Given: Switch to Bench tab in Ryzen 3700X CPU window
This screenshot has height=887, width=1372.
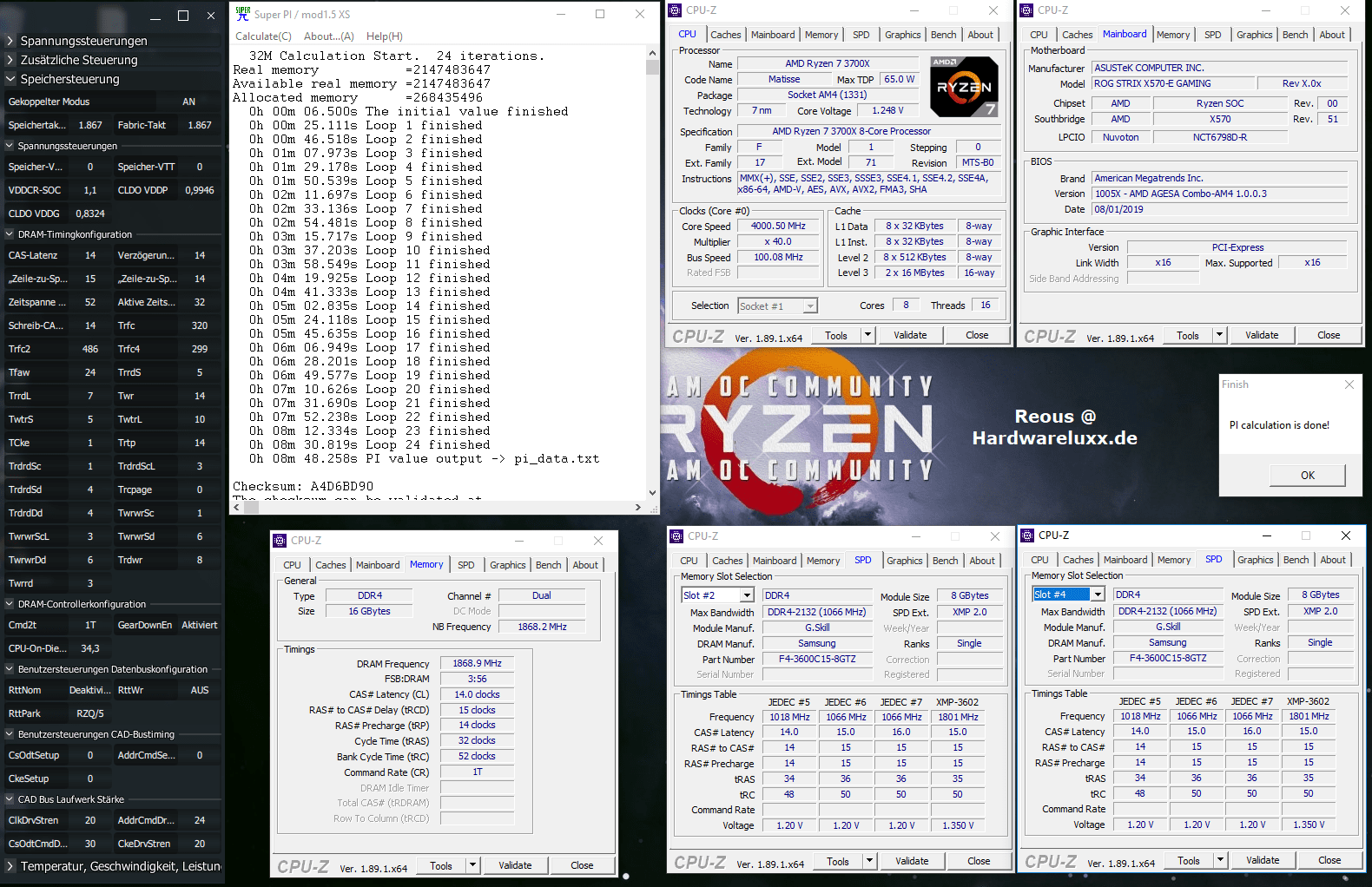Looking at the screenshot, I should tap(944, 35).
